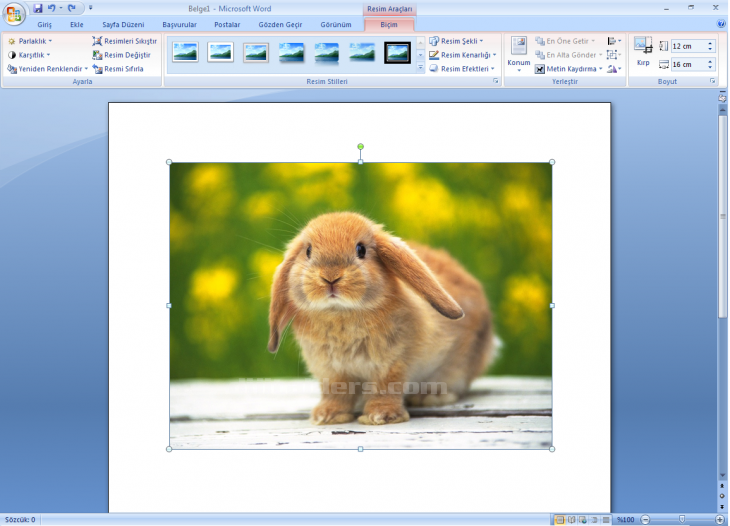Open the Konum position menu
This screenshot has width=730, height=526.
click(x=519, y=54)
